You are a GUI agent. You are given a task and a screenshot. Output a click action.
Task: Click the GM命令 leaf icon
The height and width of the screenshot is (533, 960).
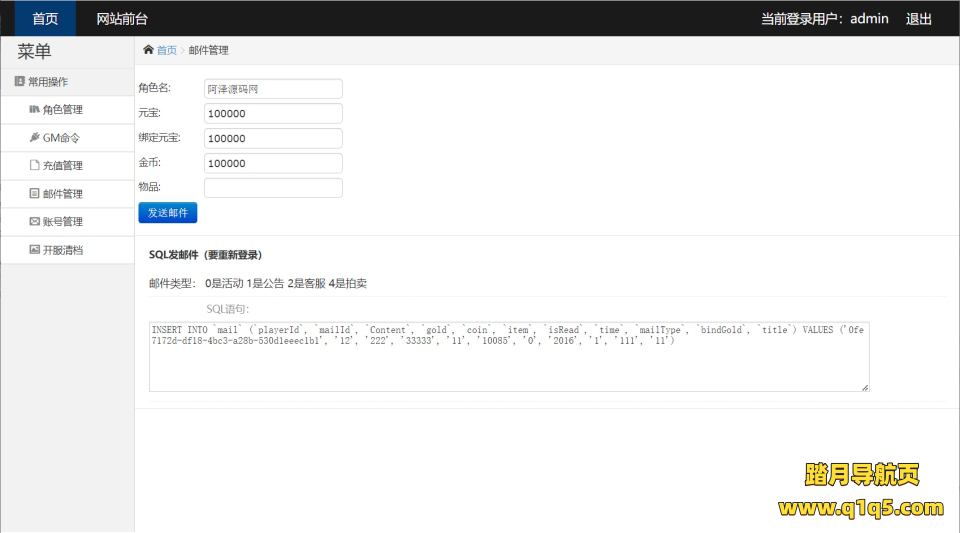(x=34, y=137)
